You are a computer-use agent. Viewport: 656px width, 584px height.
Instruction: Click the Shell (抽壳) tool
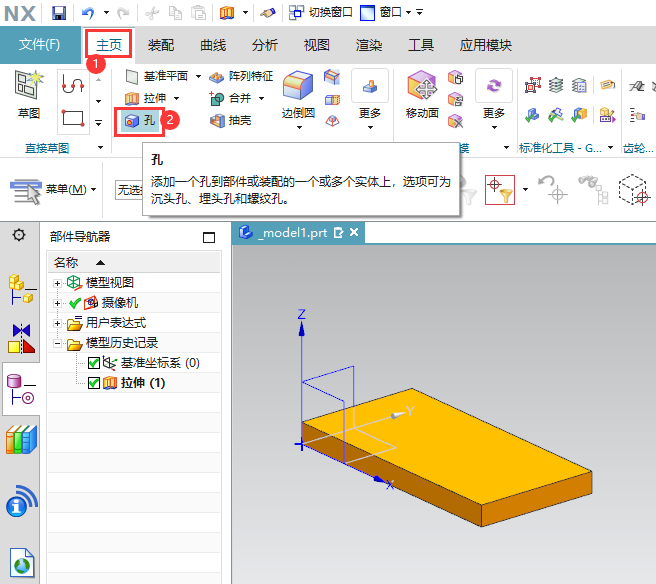(231, 121)
